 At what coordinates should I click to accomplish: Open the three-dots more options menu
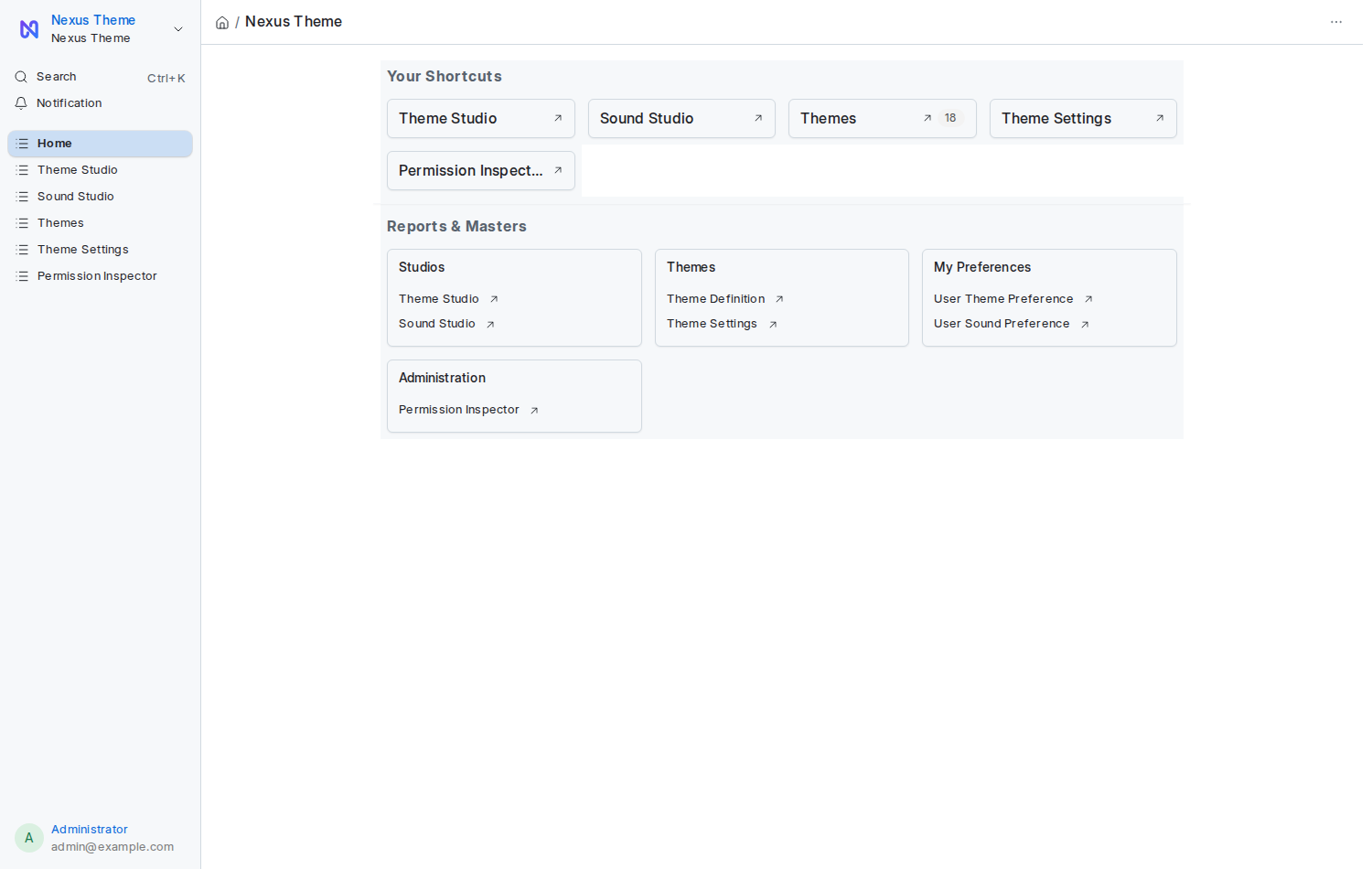tap(1336, 22)
